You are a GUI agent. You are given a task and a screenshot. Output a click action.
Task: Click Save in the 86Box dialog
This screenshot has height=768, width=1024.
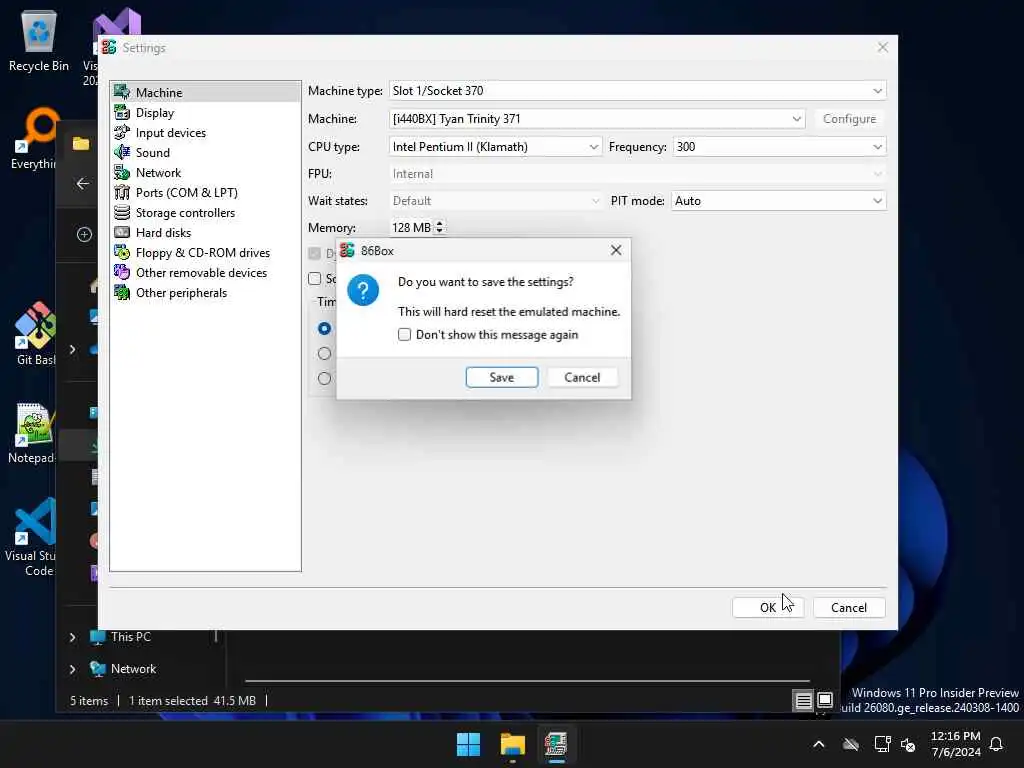(x=502, y=377)
